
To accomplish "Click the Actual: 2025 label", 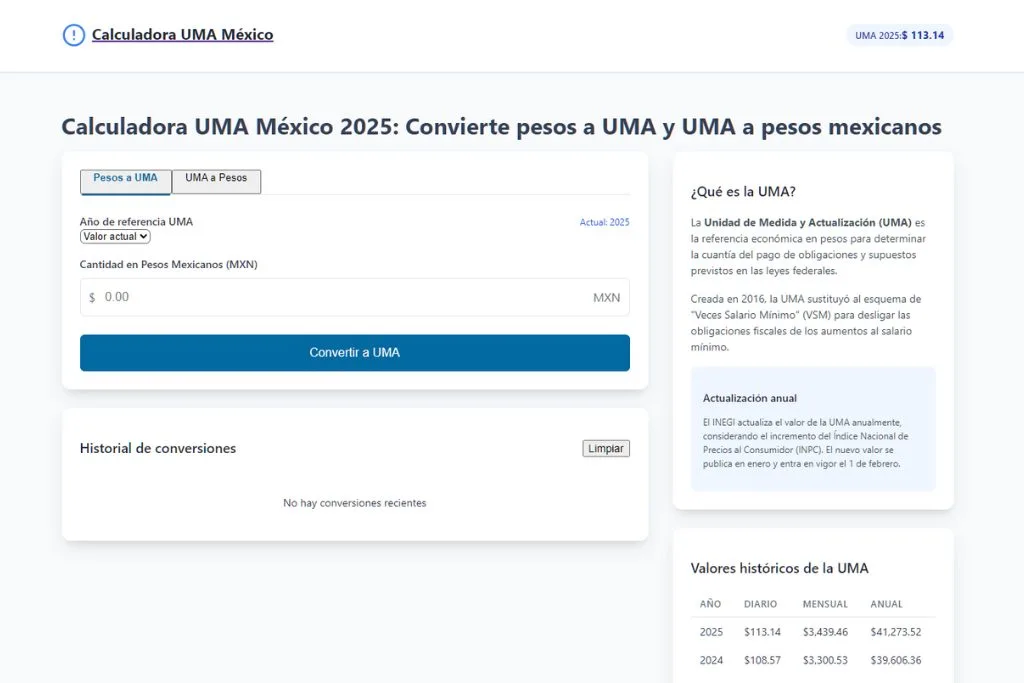I will click(604, 222).
